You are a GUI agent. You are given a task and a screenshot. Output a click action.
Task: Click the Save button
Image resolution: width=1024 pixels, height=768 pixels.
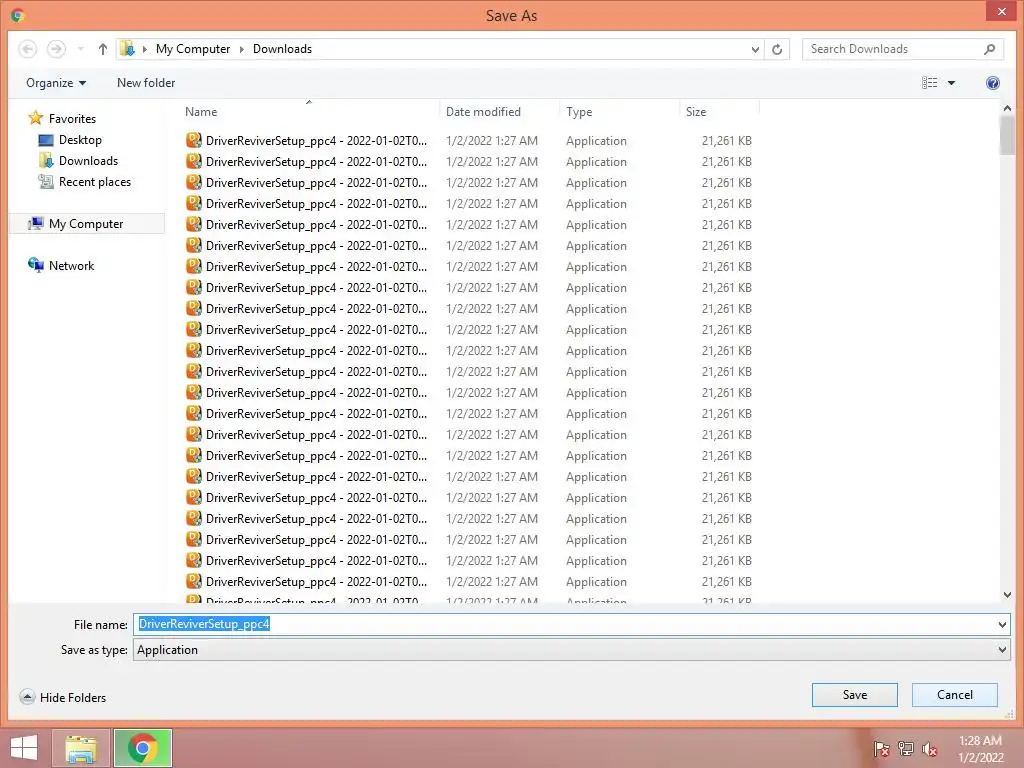click(x=855, y=695)
